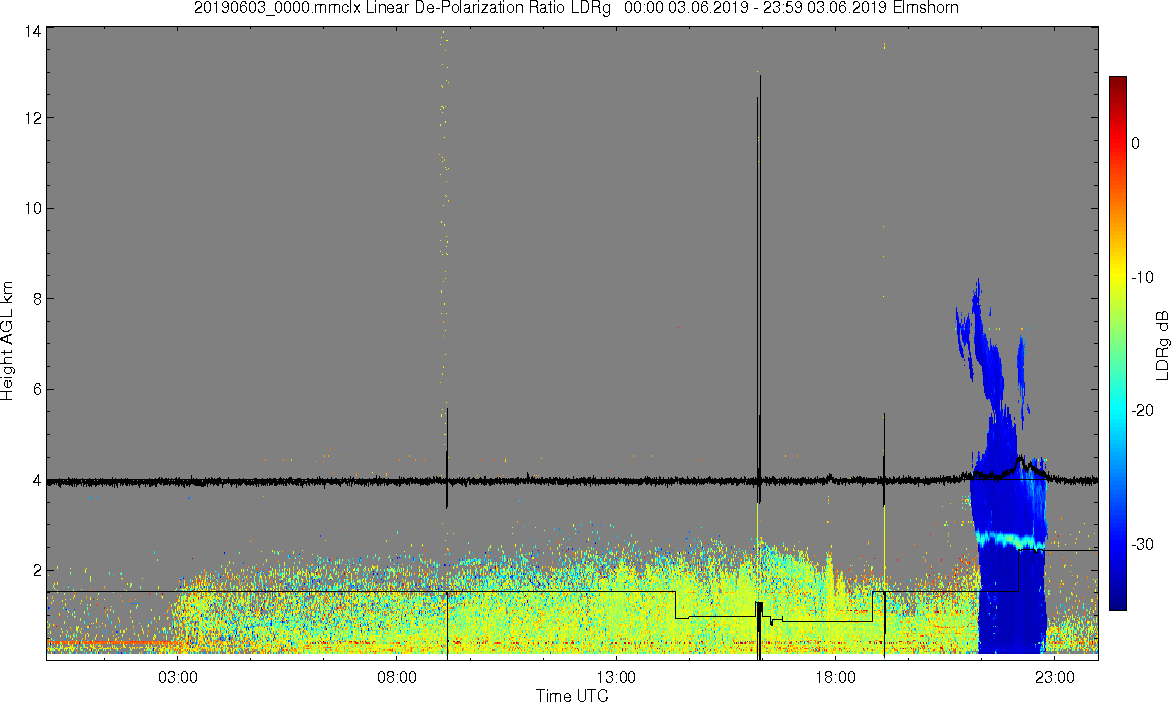Click the '08:00' time tick label
The height and width of the screenshot is (702, 1171).
pos(397,677)
